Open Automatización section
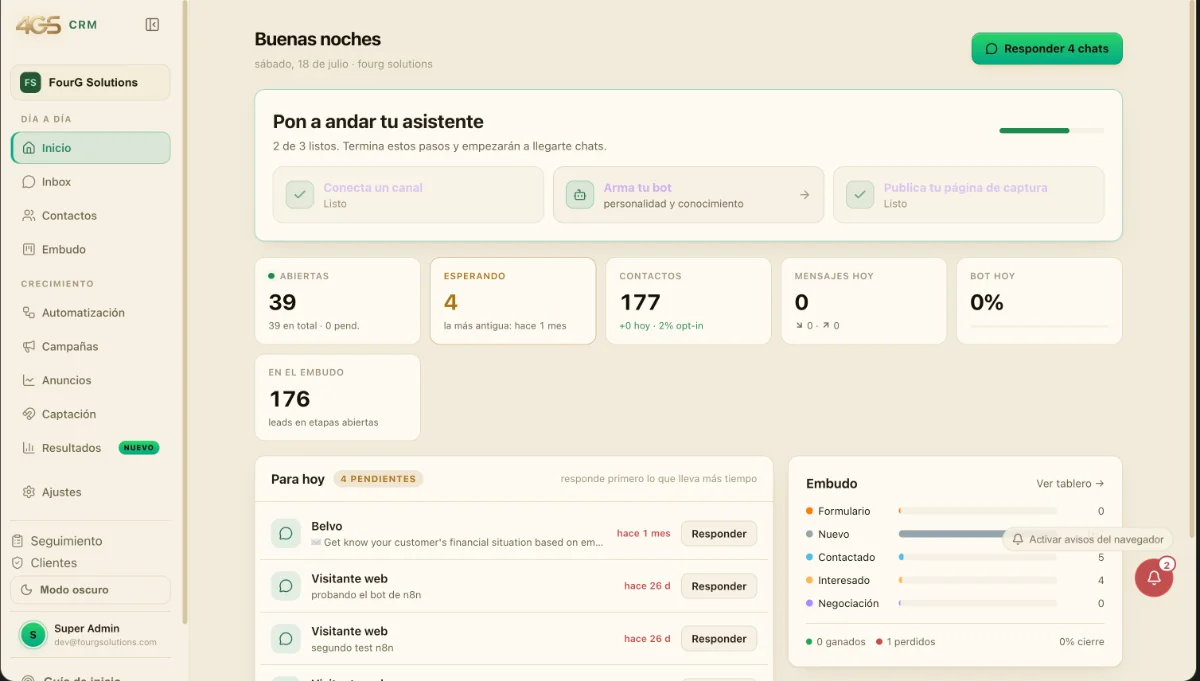Viewport: 1200px width, 681px height. [91, 313]
